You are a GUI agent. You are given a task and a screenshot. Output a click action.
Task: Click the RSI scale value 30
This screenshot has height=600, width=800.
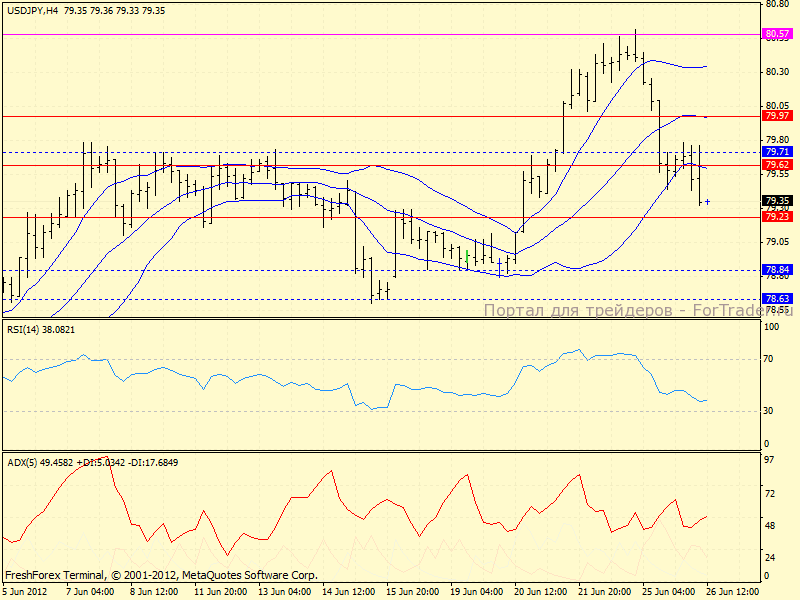(x=768, y=411)
